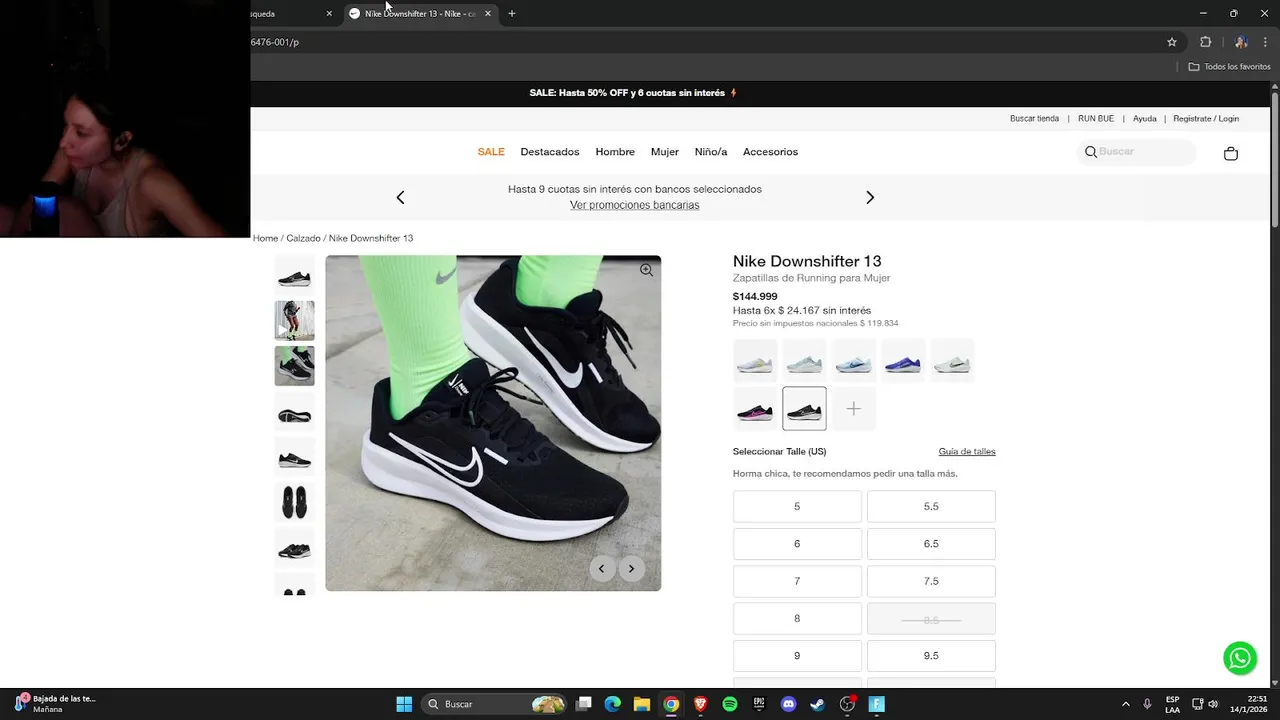Viewport: 1280px width, 720px height.
Task: Open Ayuda link
Action: (1145, 118)
